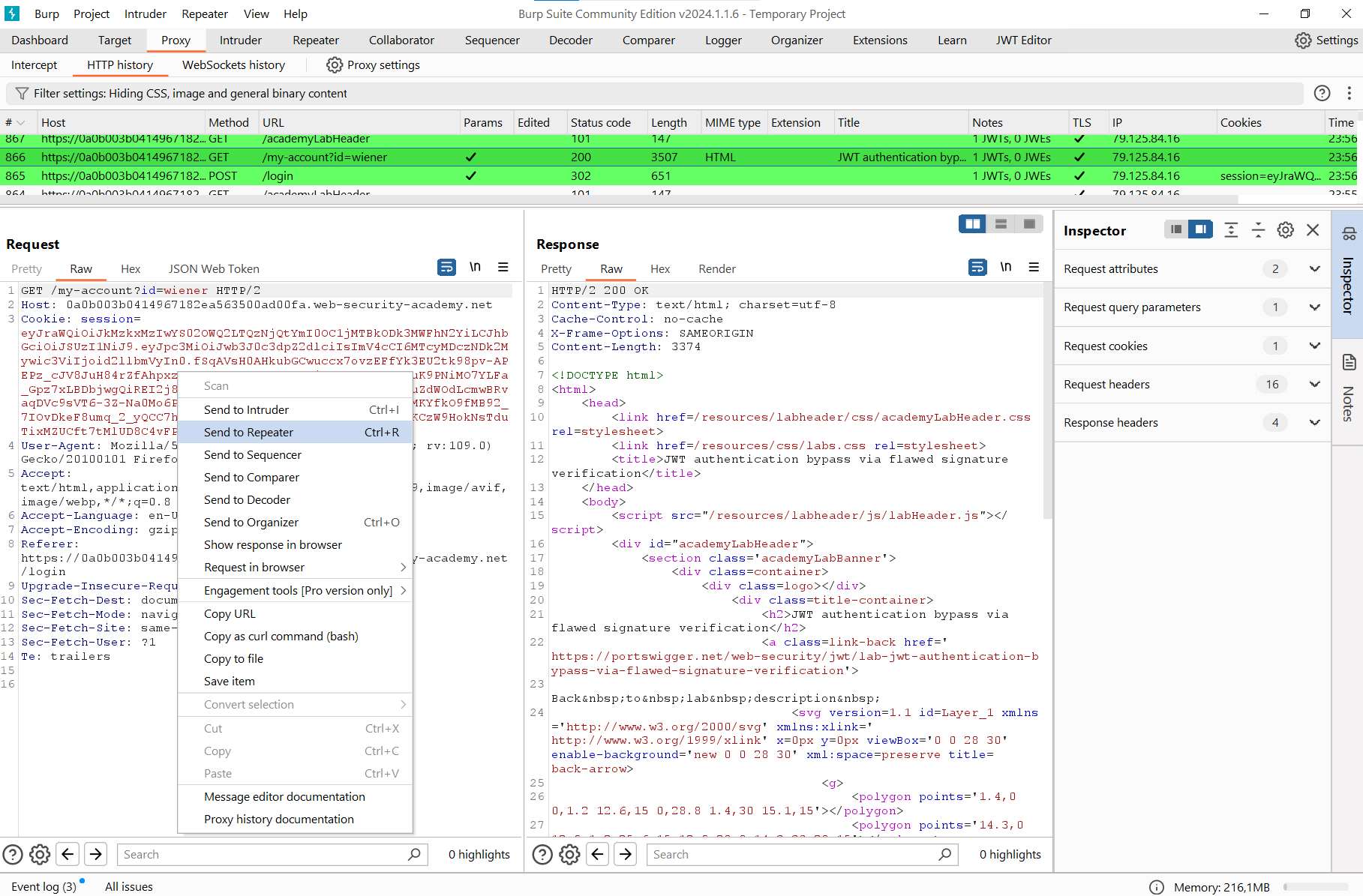Viewport: 1363px width, 896px height.
Task: Open the Response editor hamburger menu
Action: 1034,267
